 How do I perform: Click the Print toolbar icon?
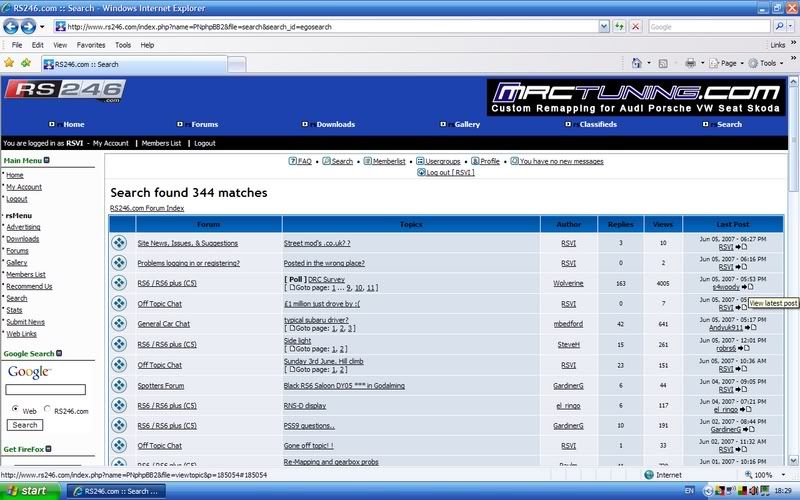pyautogui.click(x=690, y=63)
